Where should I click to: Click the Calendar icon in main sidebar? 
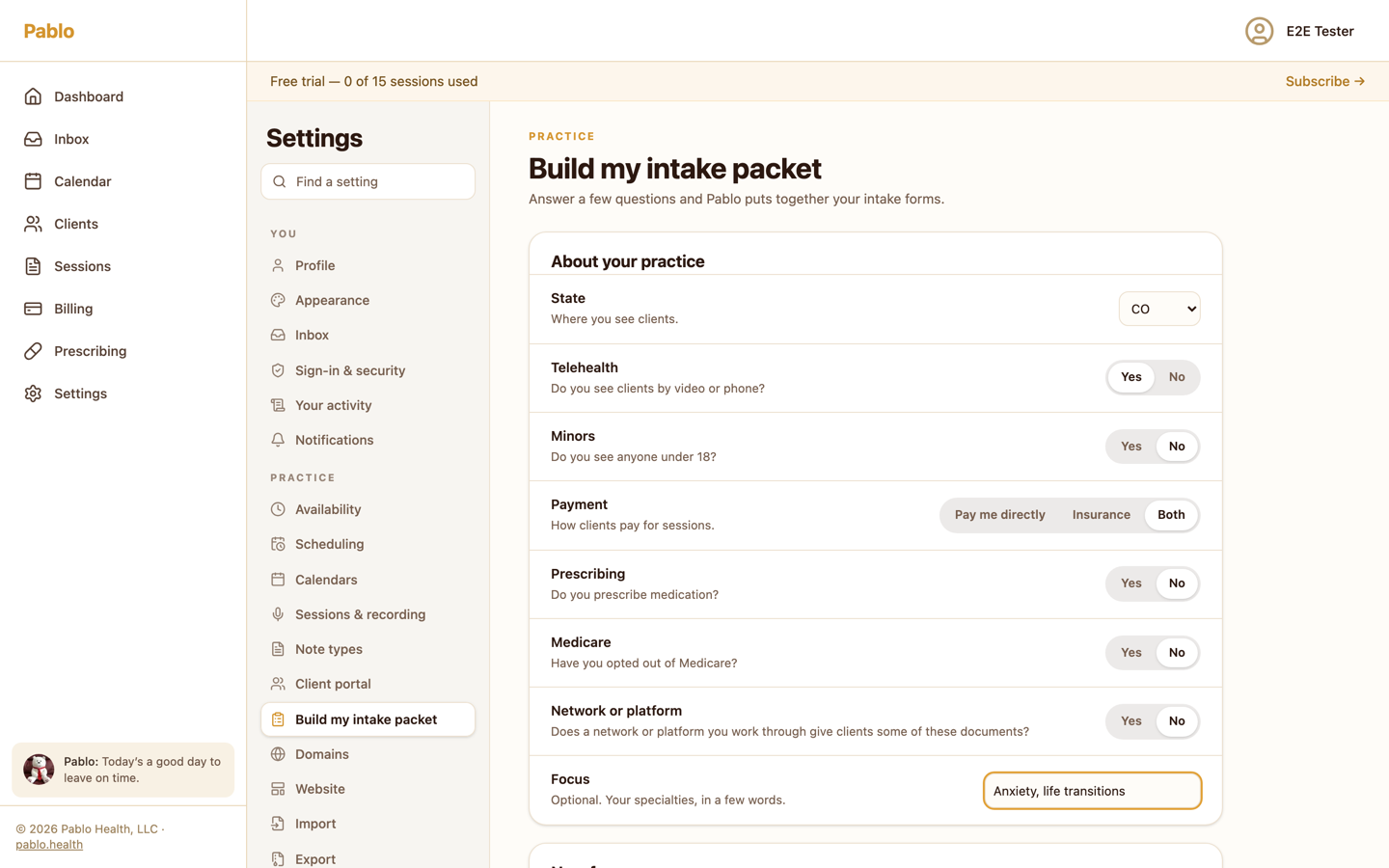coord(33,181)
